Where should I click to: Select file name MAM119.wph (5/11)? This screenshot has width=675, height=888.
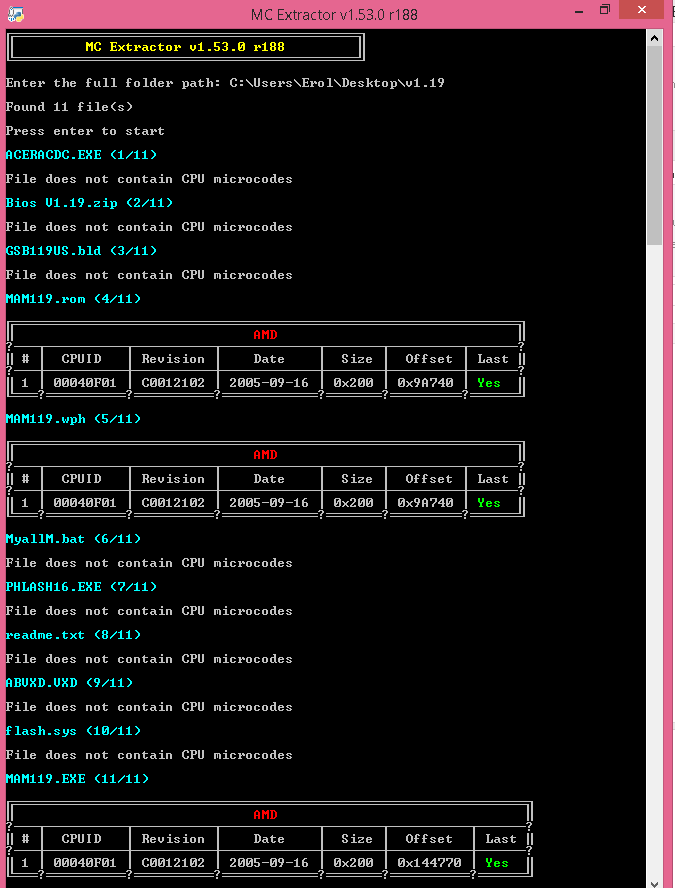[73, 419]
